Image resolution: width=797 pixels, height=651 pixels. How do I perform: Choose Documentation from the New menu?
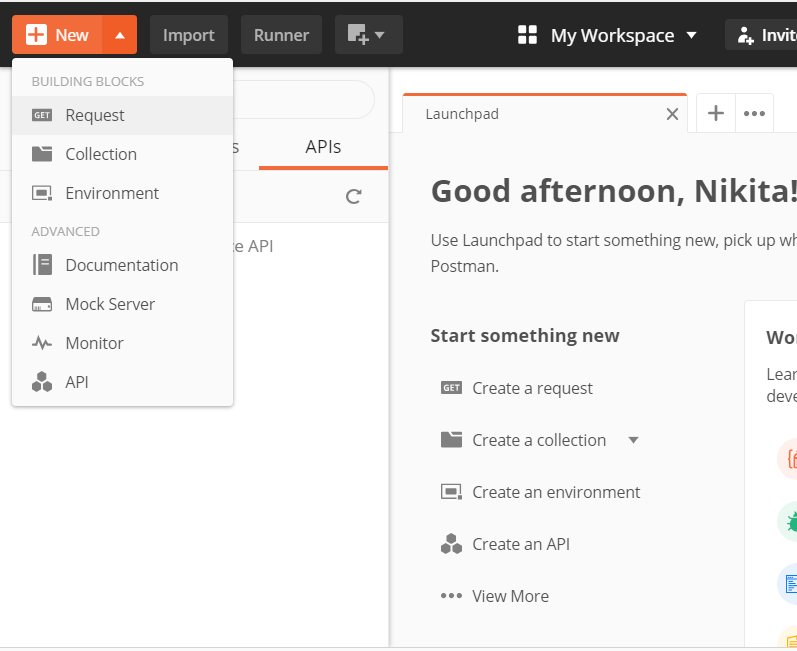tap(122, 265)
